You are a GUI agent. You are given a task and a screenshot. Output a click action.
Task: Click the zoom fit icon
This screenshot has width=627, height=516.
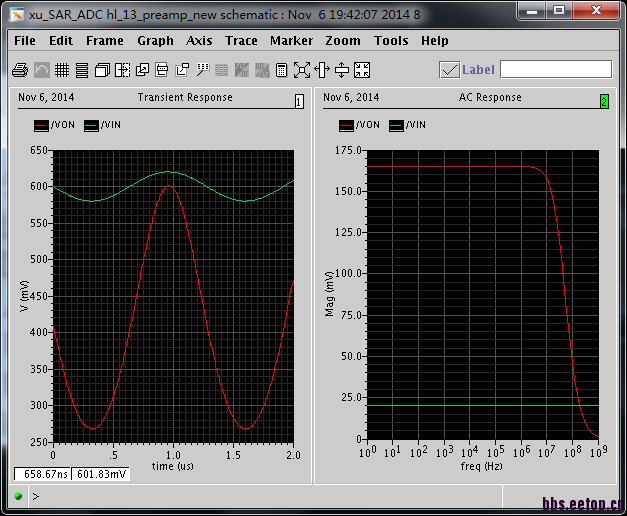(302, 70)
